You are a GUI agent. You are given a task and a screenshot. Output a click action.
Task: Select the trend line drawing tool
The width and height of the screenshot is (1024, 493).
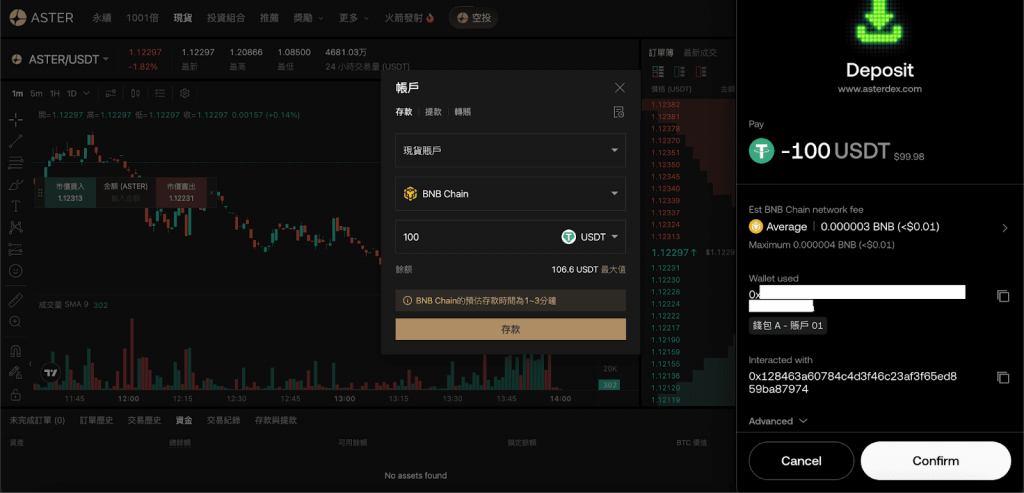[x=16, y=140]
